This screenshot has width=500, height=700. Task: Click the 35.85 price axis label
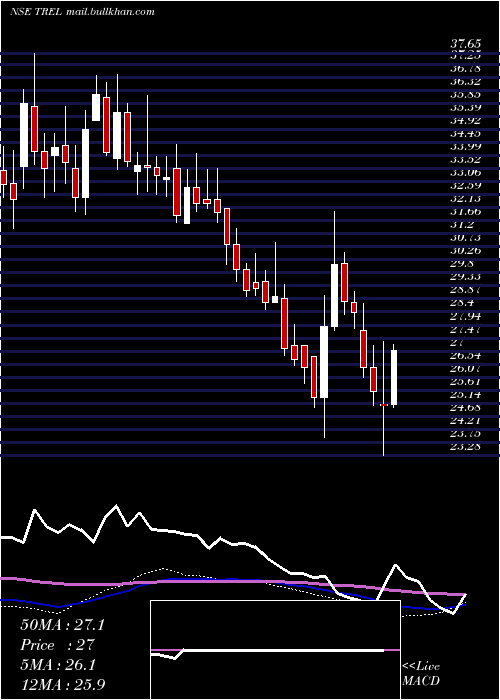(x=465, y=94)
